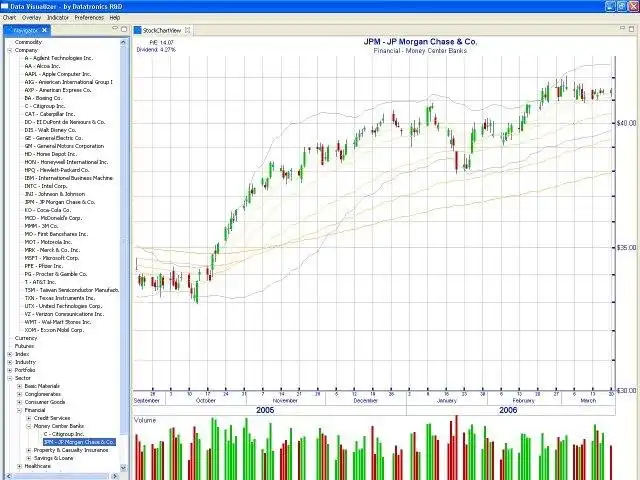Open the Indicator menu
The width and height of the screenshot is (640, 480).
click(58, 18)
